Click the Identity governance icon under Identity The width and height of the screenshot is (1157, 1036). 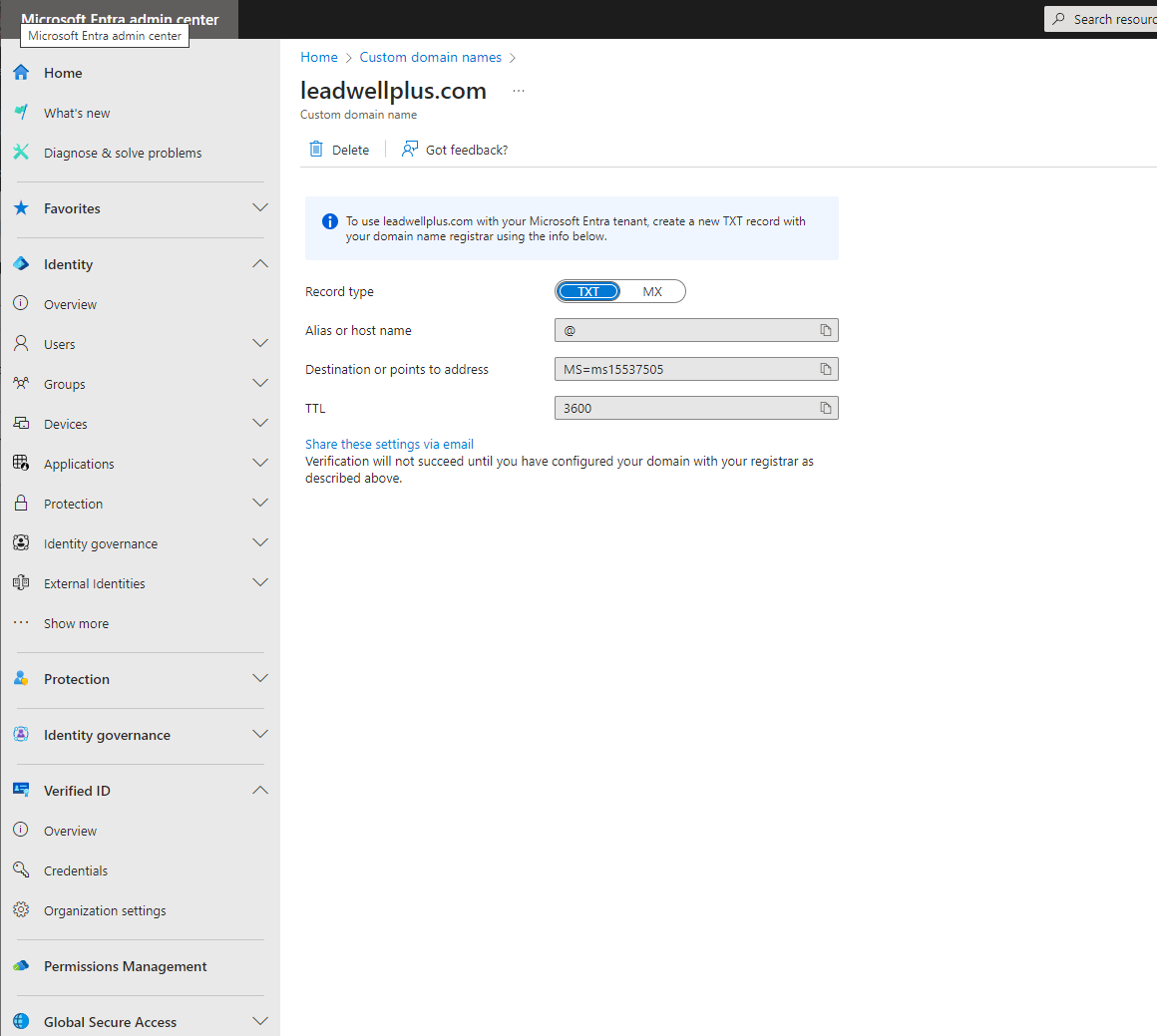pyautogui.click(x=21, y=542)
